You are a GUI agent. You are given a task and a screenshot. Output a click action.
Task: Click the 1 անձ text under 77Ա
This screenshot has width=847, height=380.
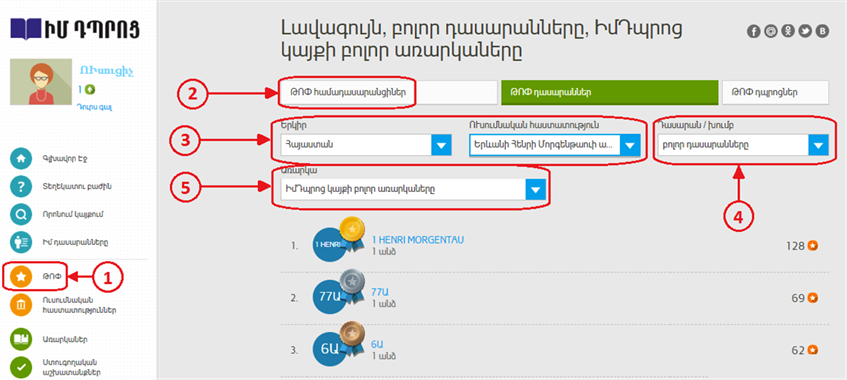pos(385,304)
